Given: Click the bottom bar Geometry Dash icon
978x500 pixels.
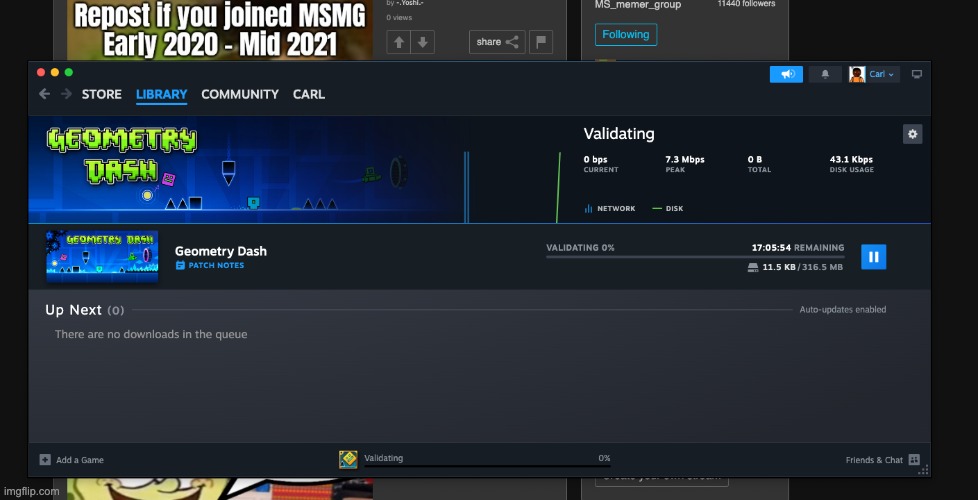Looking at the screenshot, I should [348, 460].
